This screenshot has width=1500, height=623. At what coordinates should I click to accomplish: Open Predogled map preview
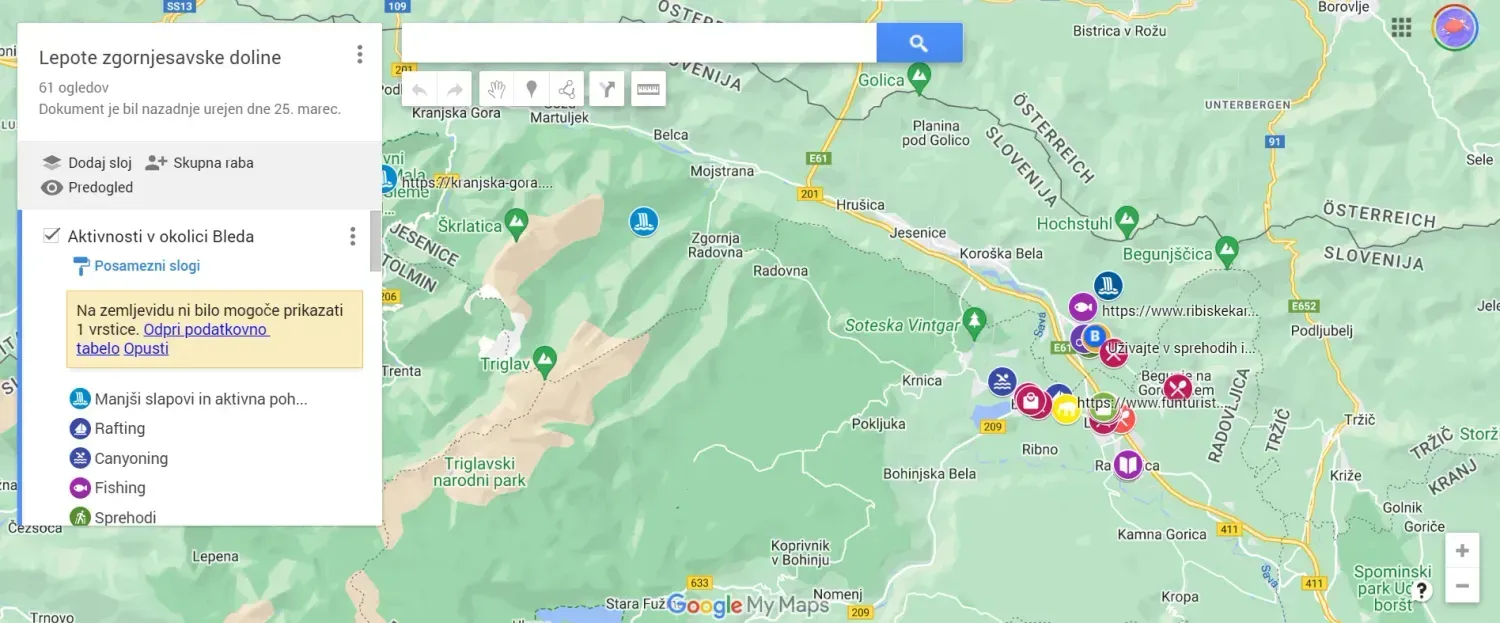[87, 187]
